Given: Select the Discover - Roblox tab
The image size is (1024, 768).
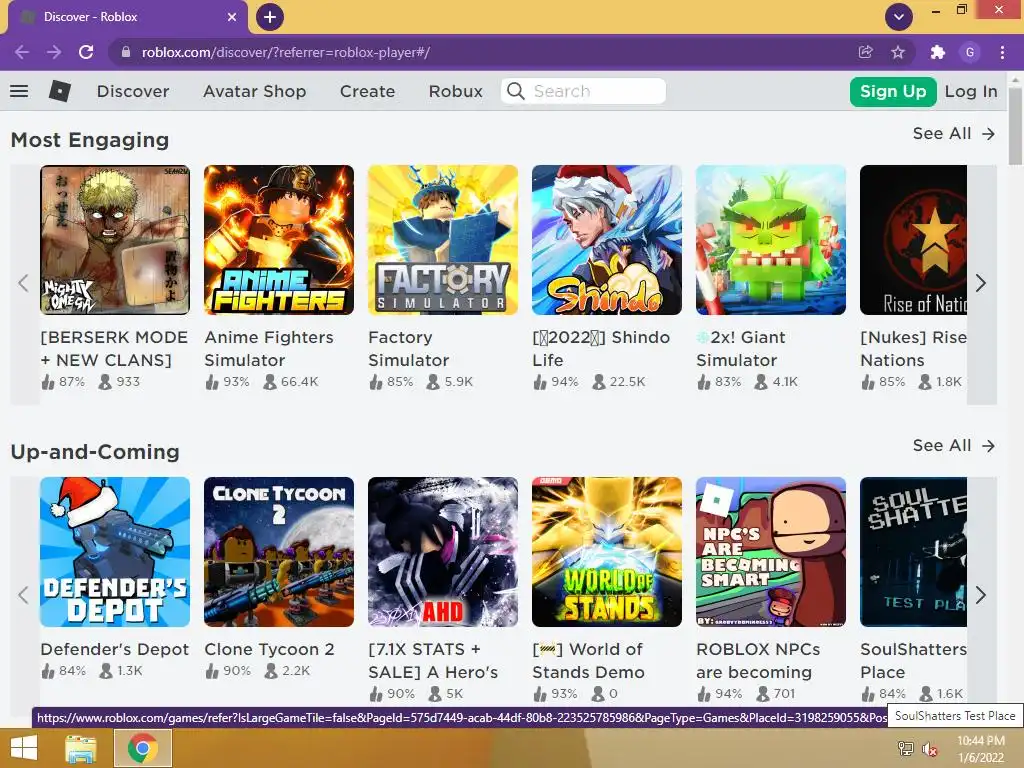Looking at the screenshot, I should 127,17.
